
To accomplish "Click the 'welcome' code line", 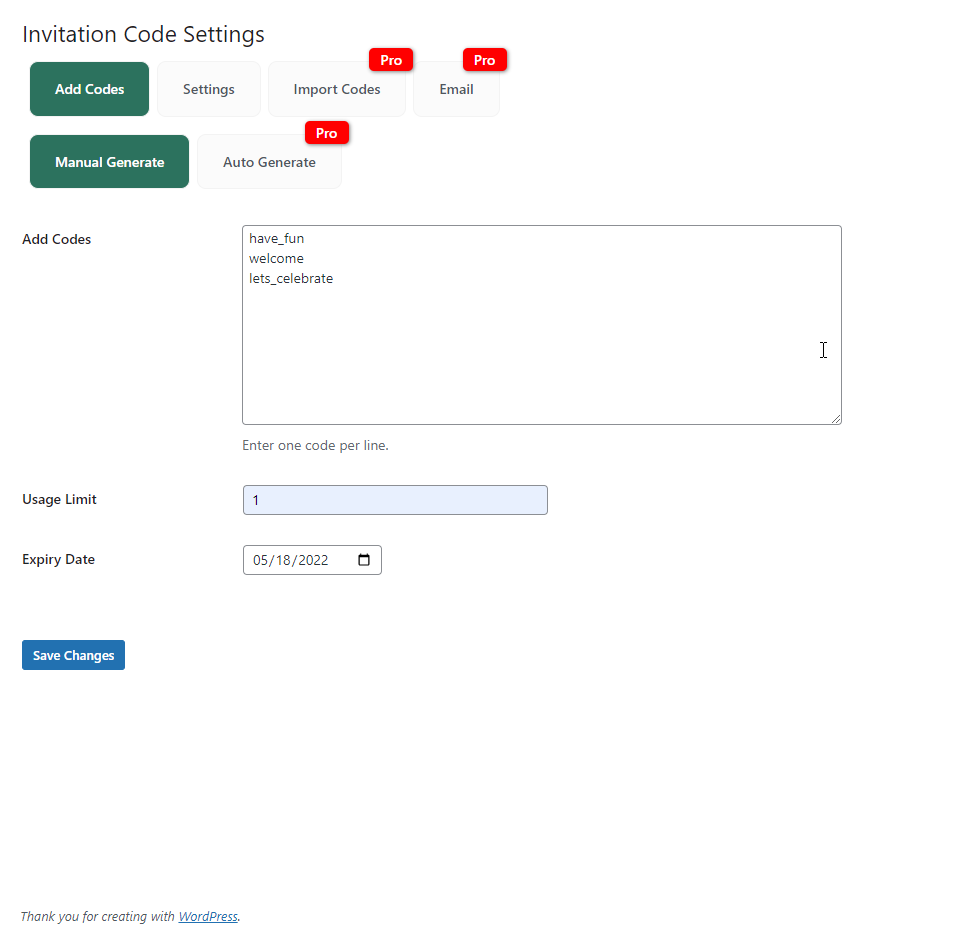I will pyautogui.click(x=276, y=258).
